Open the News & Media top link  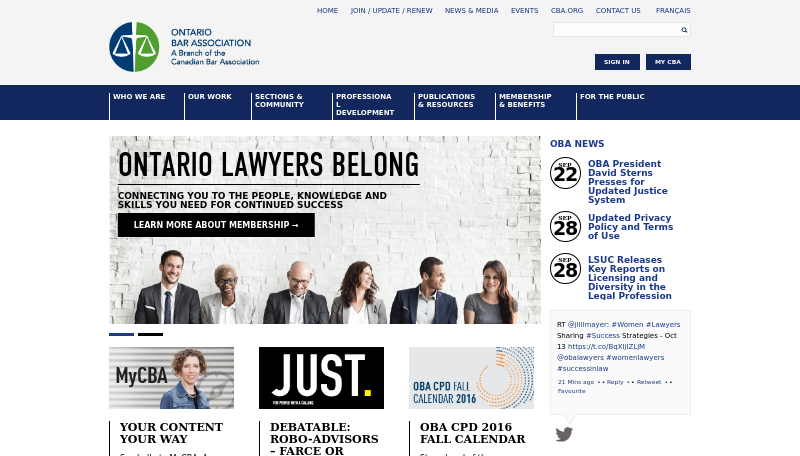point(471,10)
